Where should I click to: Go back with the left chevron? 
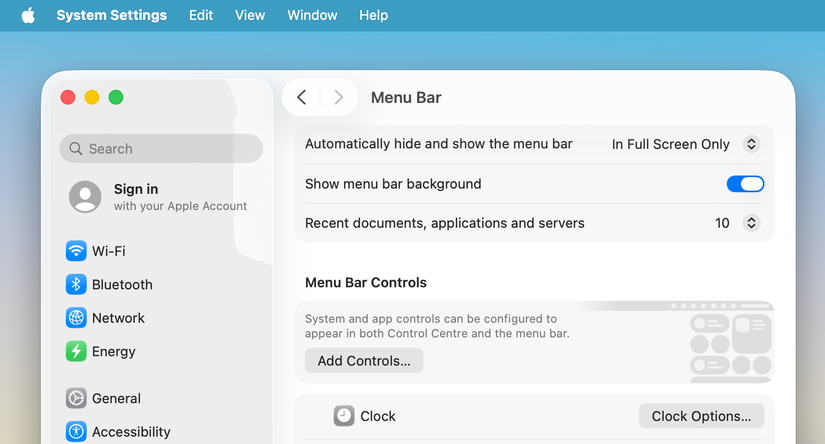pyautogui.click(x=301, y=97)
